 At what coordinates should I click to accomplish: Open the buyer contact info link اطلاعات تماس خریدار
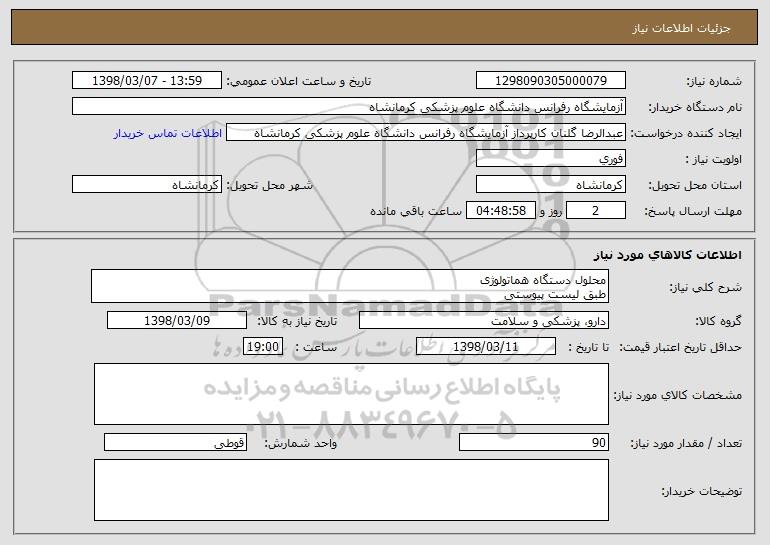tap(168, 133)
